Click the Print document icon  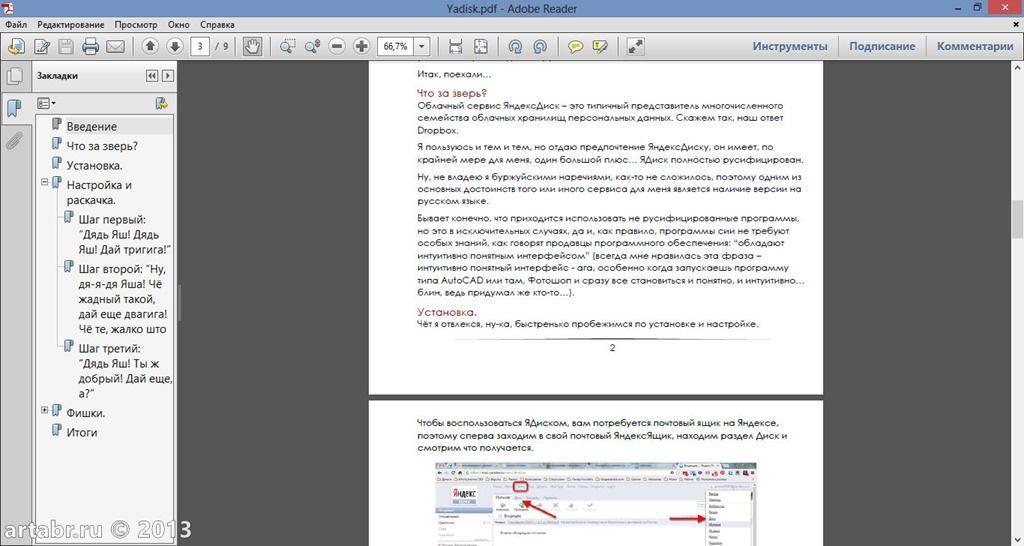click(91, 46)
